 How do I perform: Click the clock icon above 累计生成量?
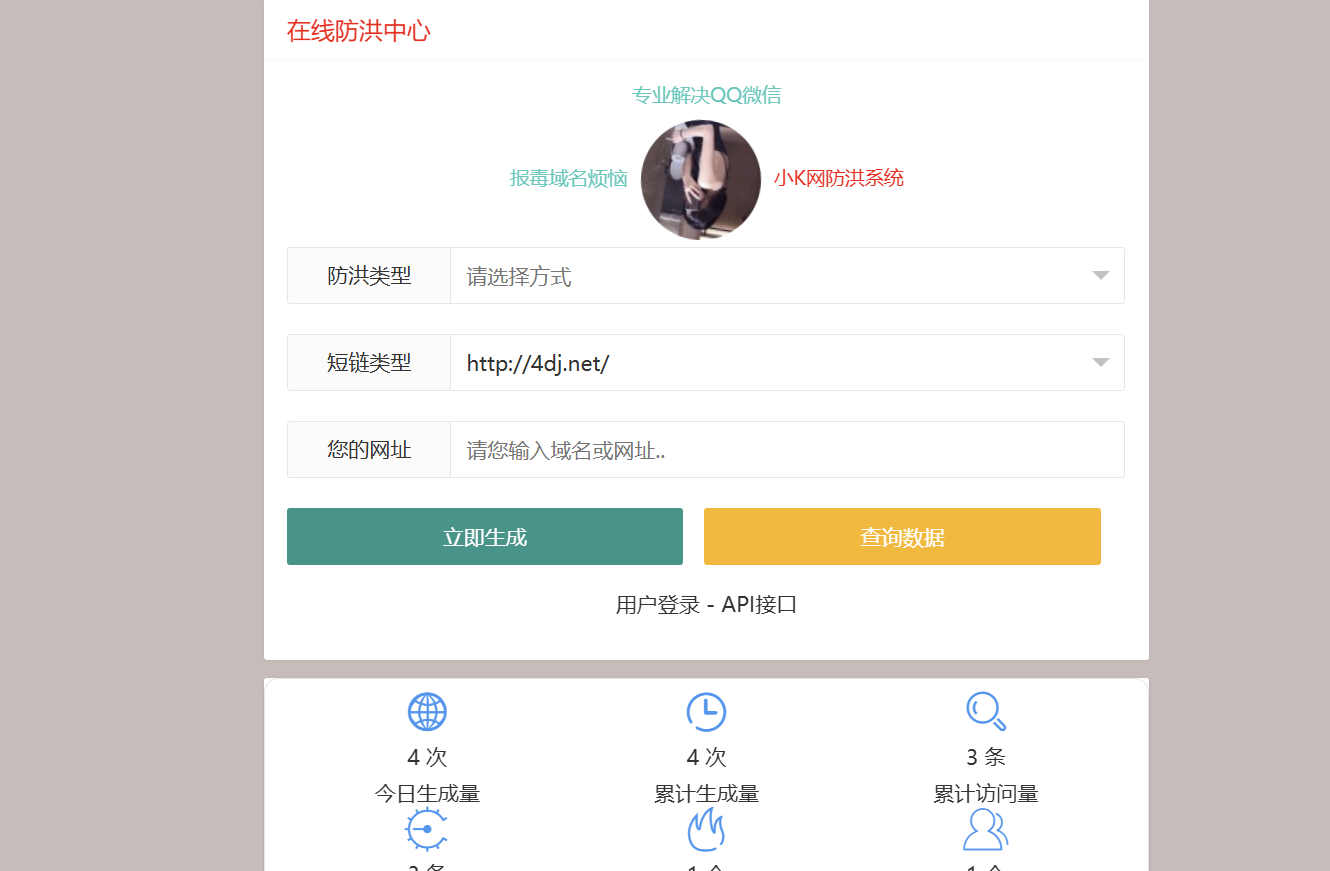coord(706,711)
